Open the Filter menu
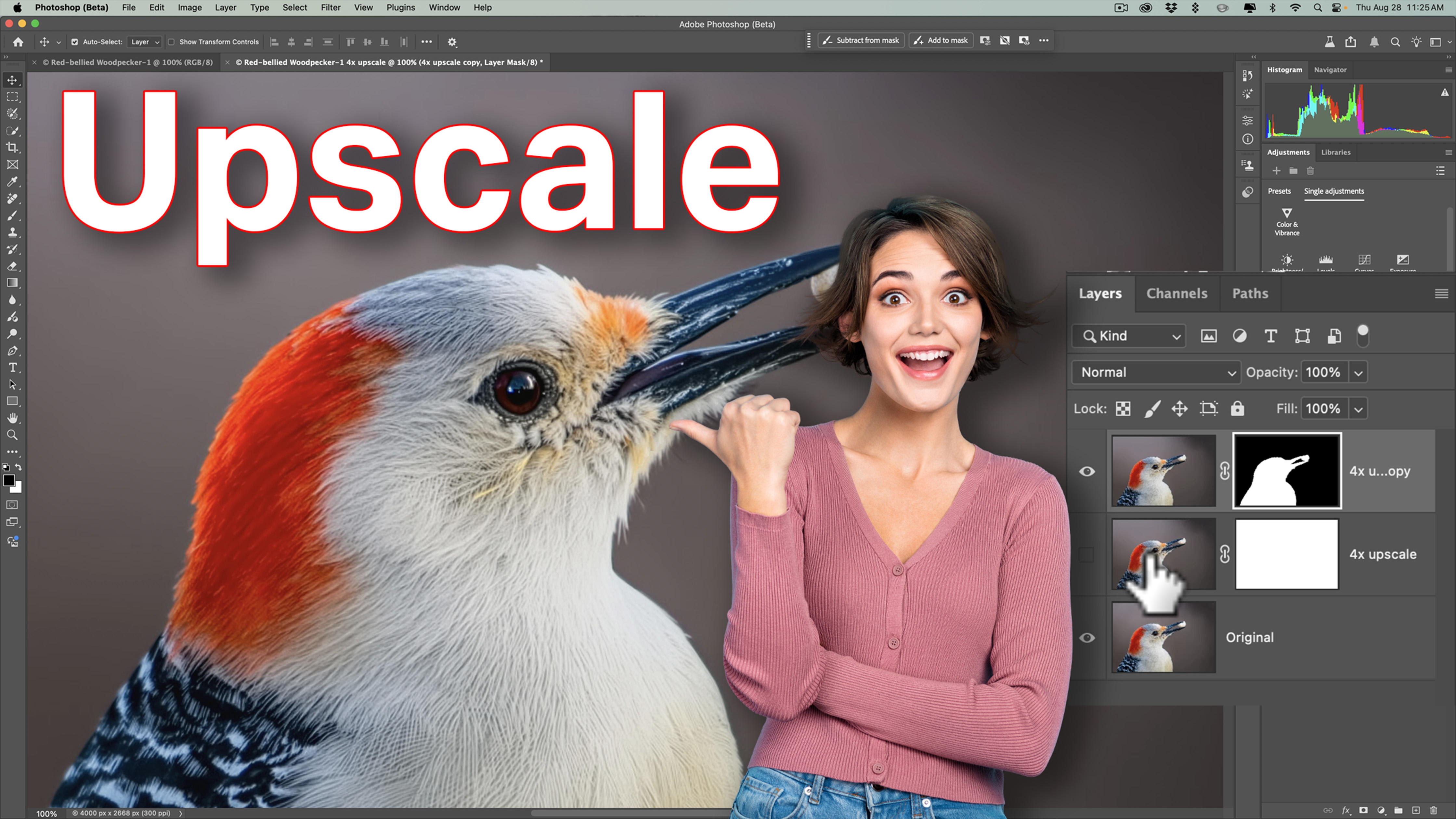 (330, 7)
